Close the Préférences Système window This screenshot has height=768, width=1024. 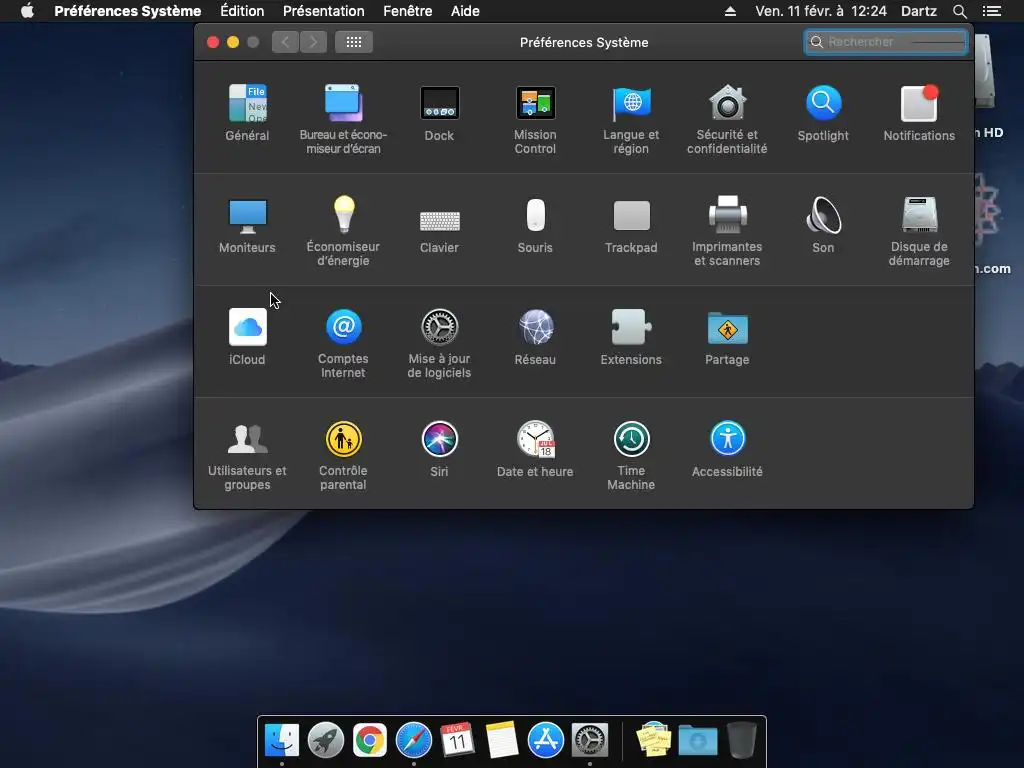click(x=213, y=42)
